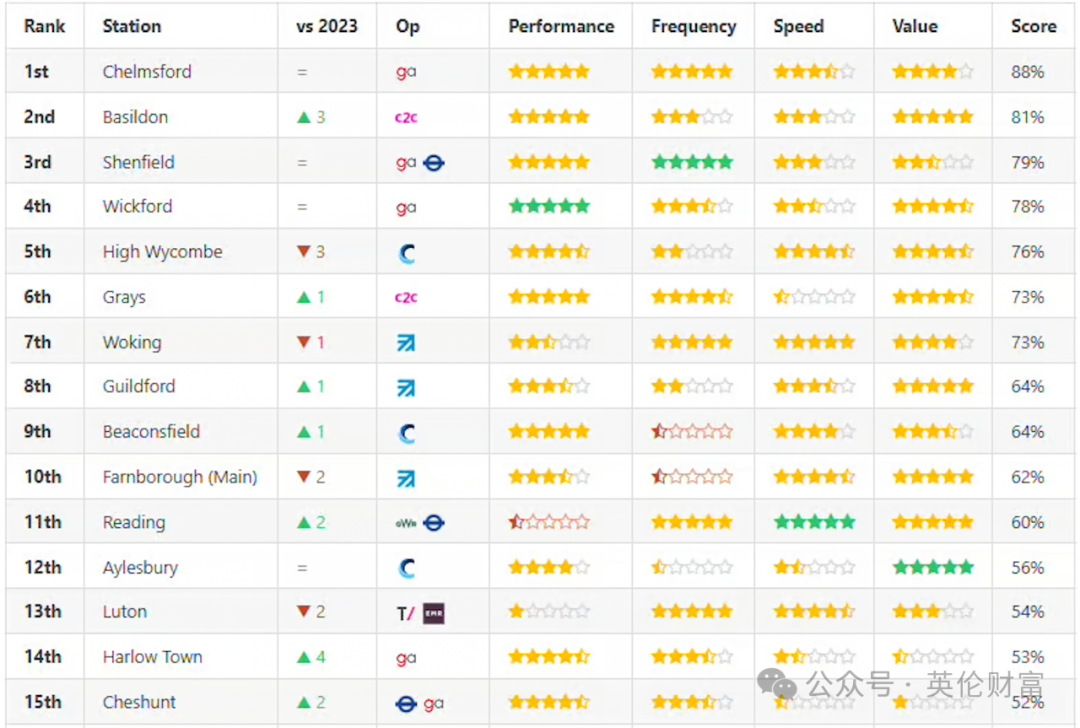Click the Greater Anglia logo in Chelmsford row
Screen dimensions: 1080x728
pyautogui.click(x=406, y=72)
